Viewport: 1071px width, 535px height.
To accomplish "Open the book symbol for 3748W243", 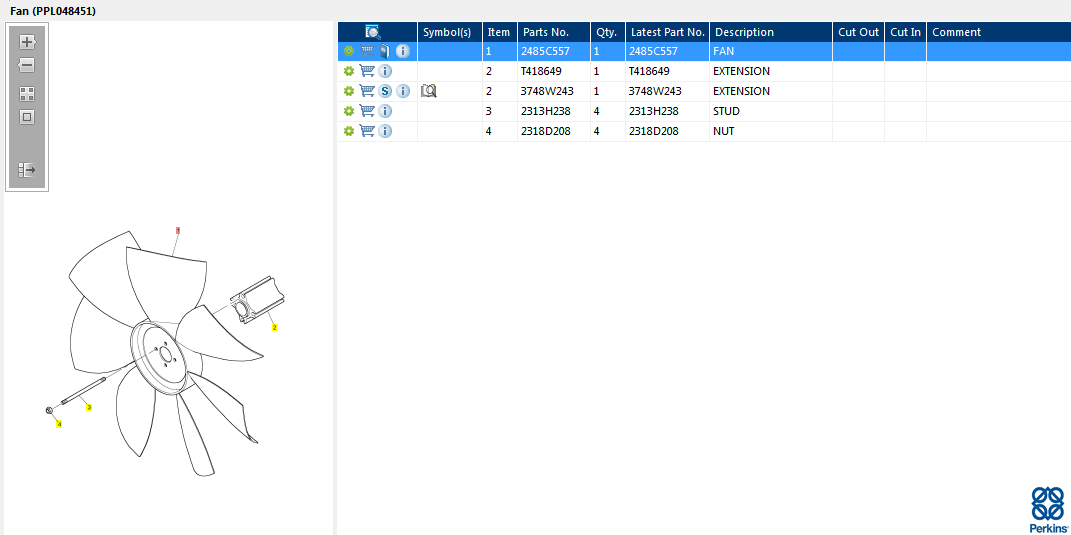I will point(429,91).
